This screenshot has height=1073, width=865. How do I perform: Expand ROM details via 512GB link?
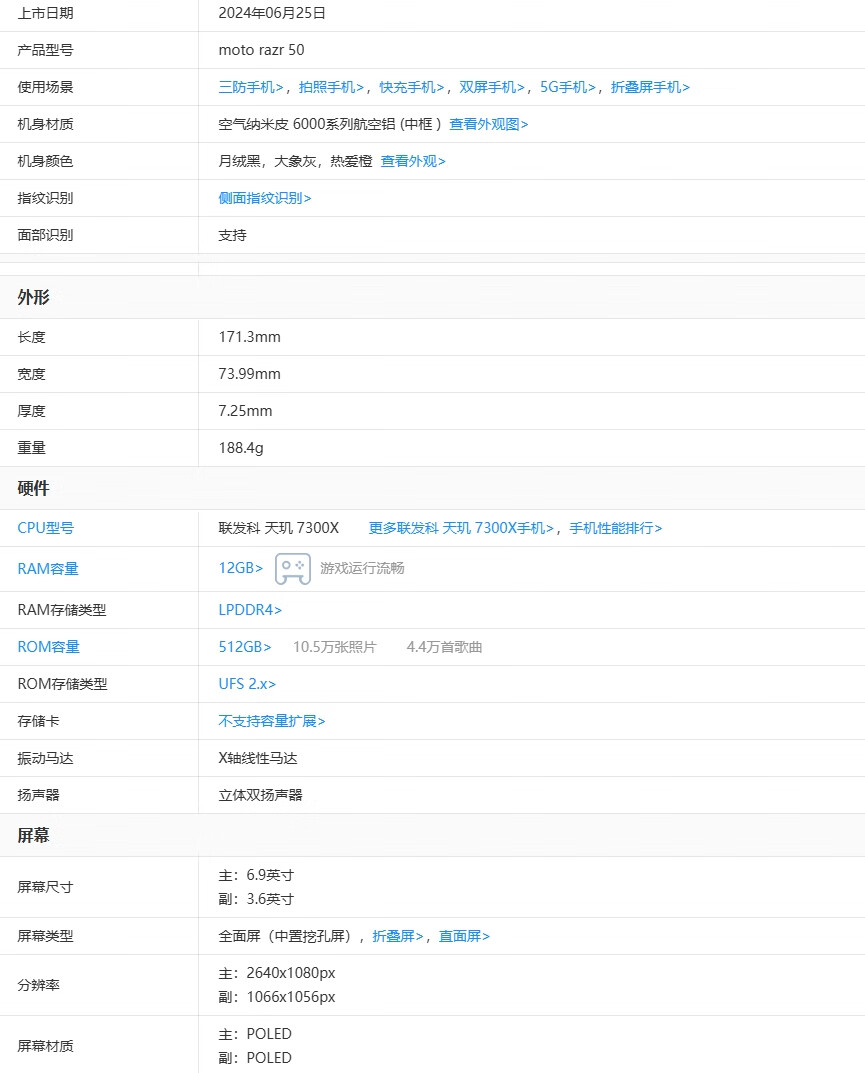[244, 647]
